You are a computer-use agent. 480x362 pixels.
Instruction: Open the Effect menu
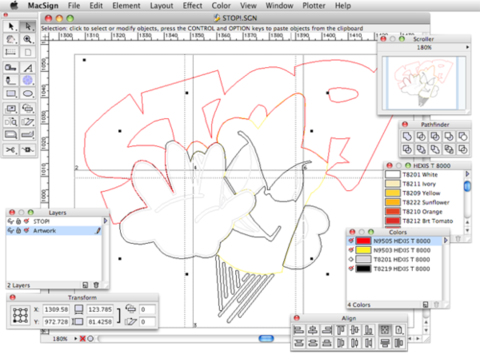point(192,6)
